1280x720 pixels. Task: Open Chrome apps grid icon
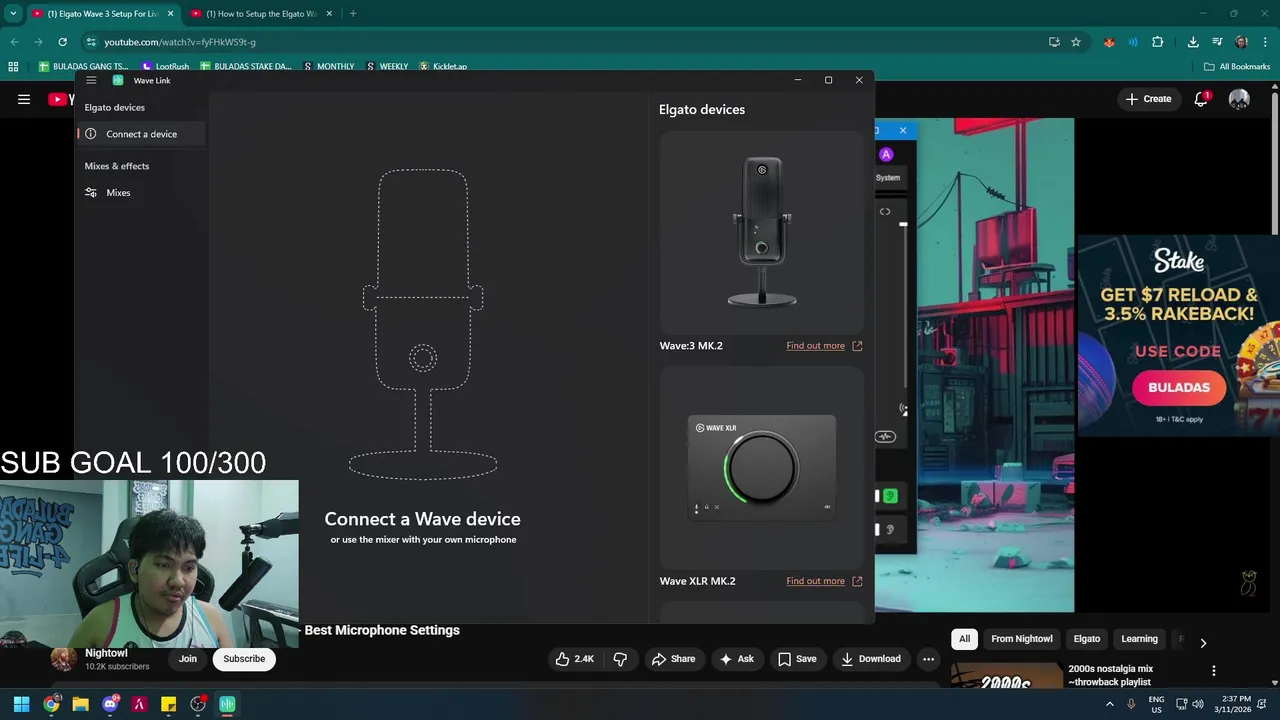pos(13,66)
